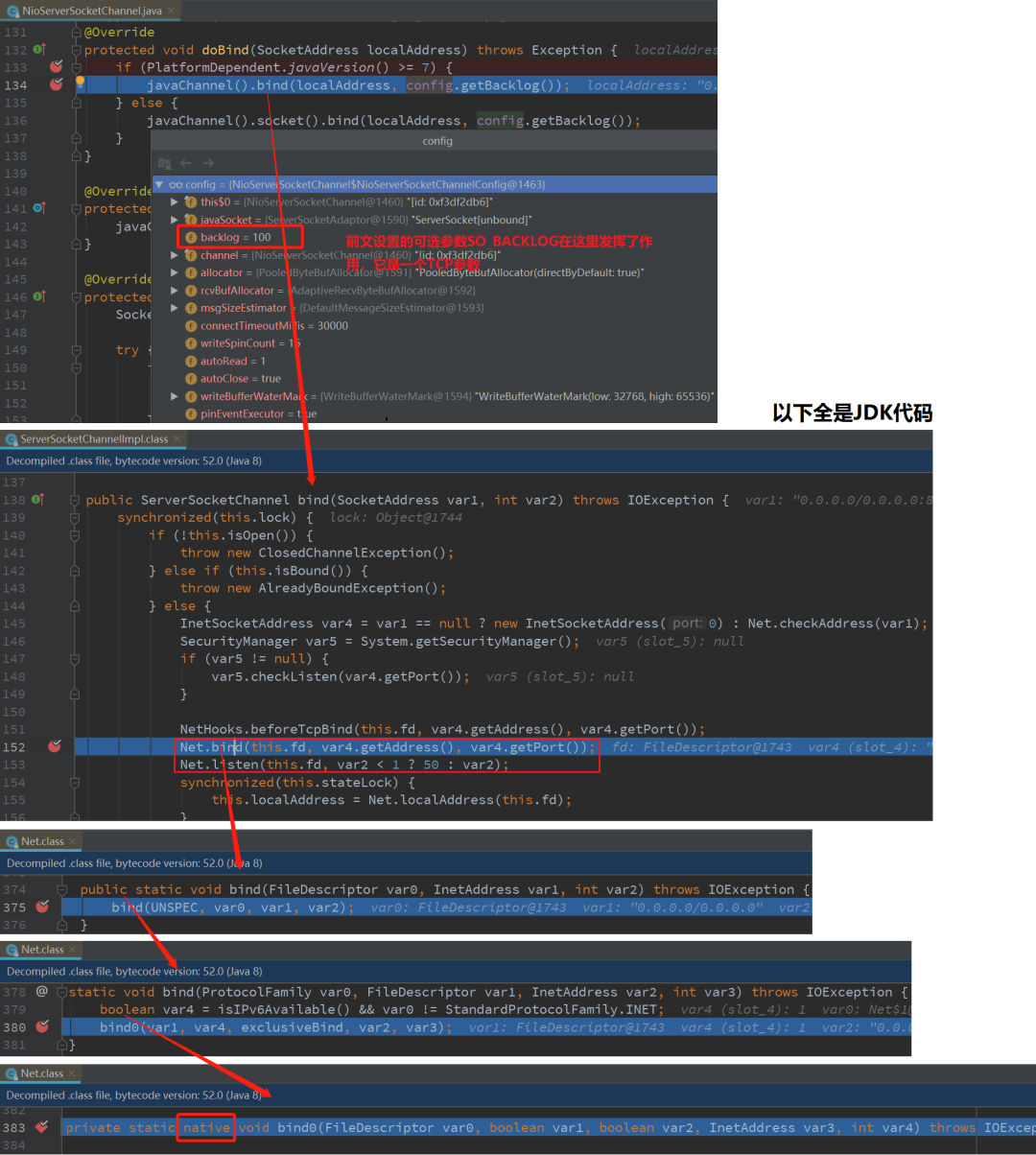Select the NioServerSocketChannel.java tab
Image resolution: width=1036 pixels, height=1155 pixels.
92,12
